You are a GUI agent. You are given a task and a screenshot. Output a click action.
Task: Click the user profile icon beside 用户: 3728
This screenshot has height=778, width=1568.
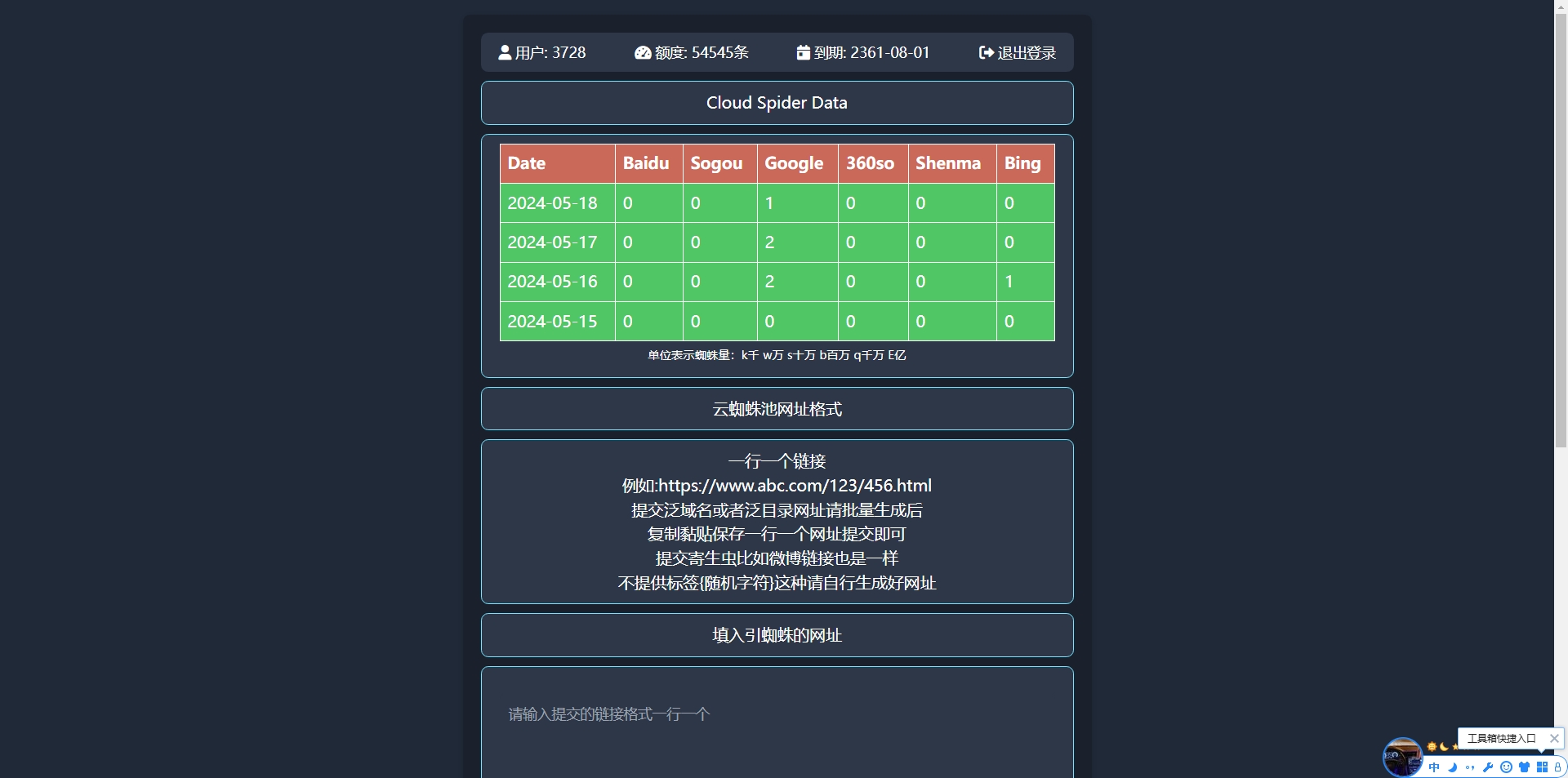pos(505,52)
